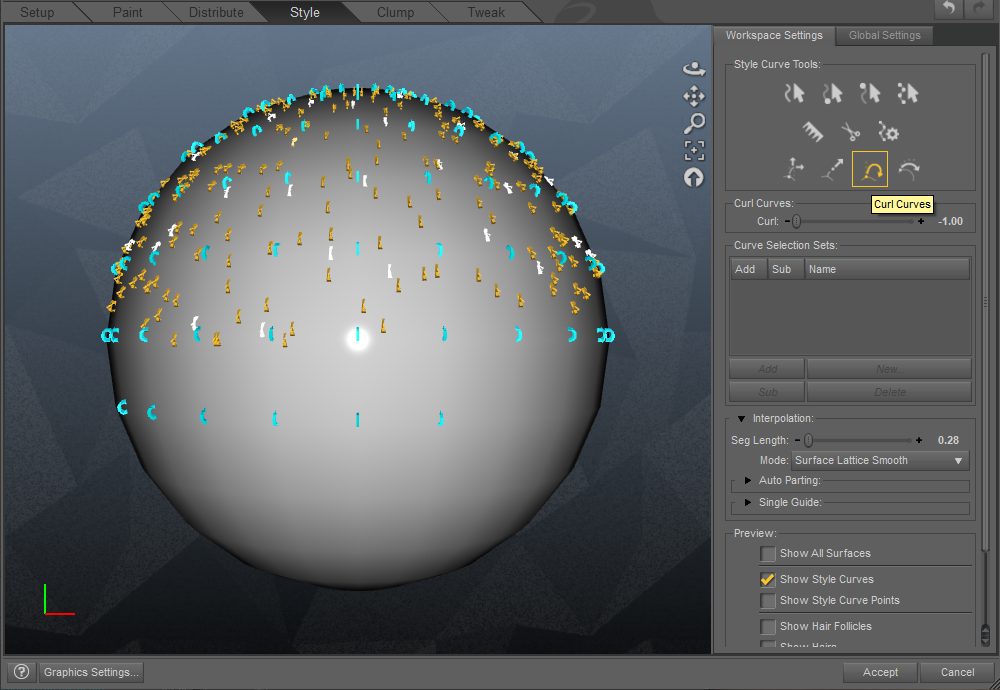Choose the scissors cut tool

850,132
